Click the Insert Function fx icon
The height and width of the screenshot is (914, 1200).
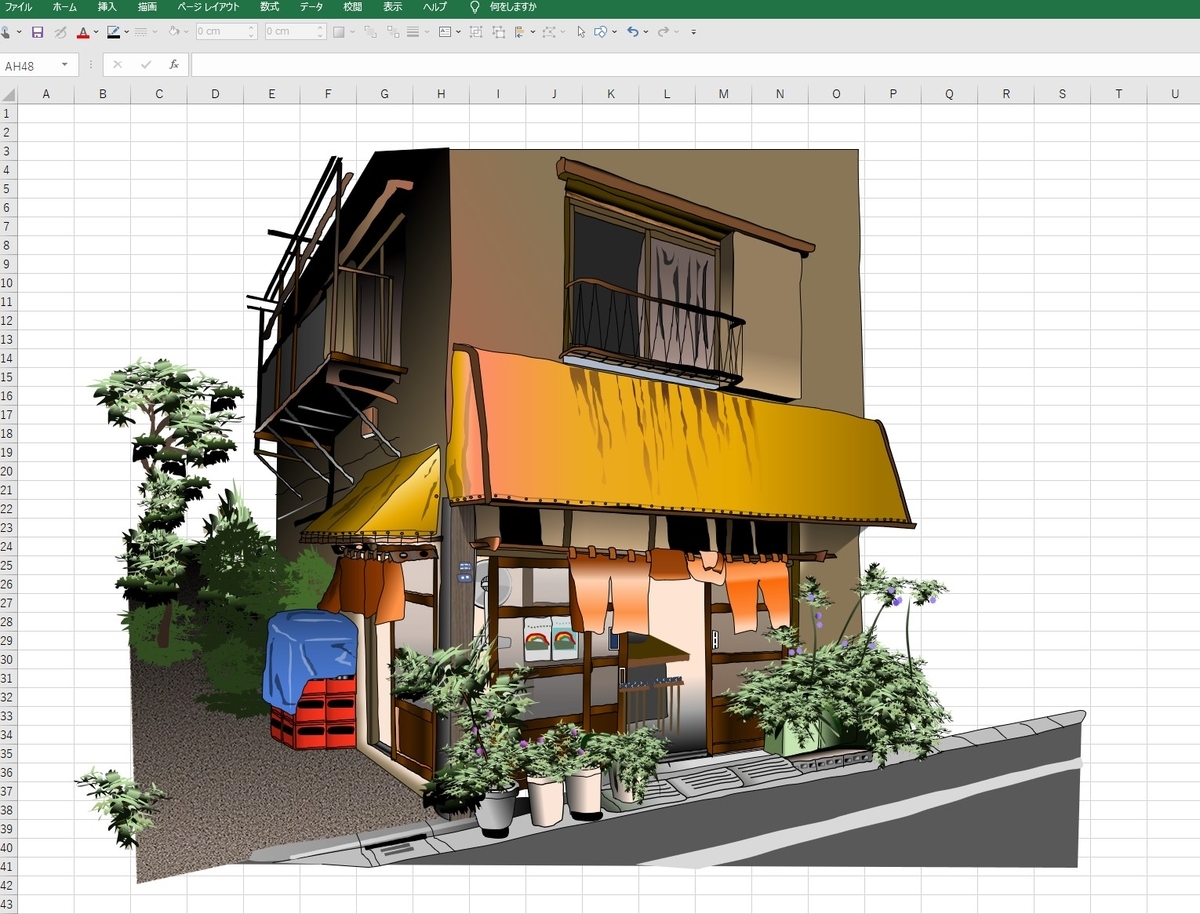click(x=174, y=64)
